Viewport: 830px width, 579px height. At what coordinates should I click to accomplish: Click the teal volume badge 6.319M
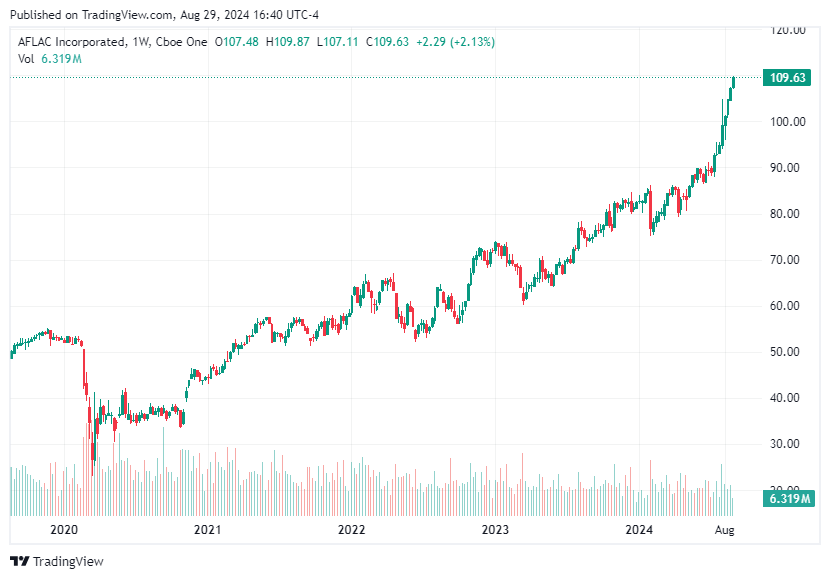pyautogui.click(x=789, y=497)
